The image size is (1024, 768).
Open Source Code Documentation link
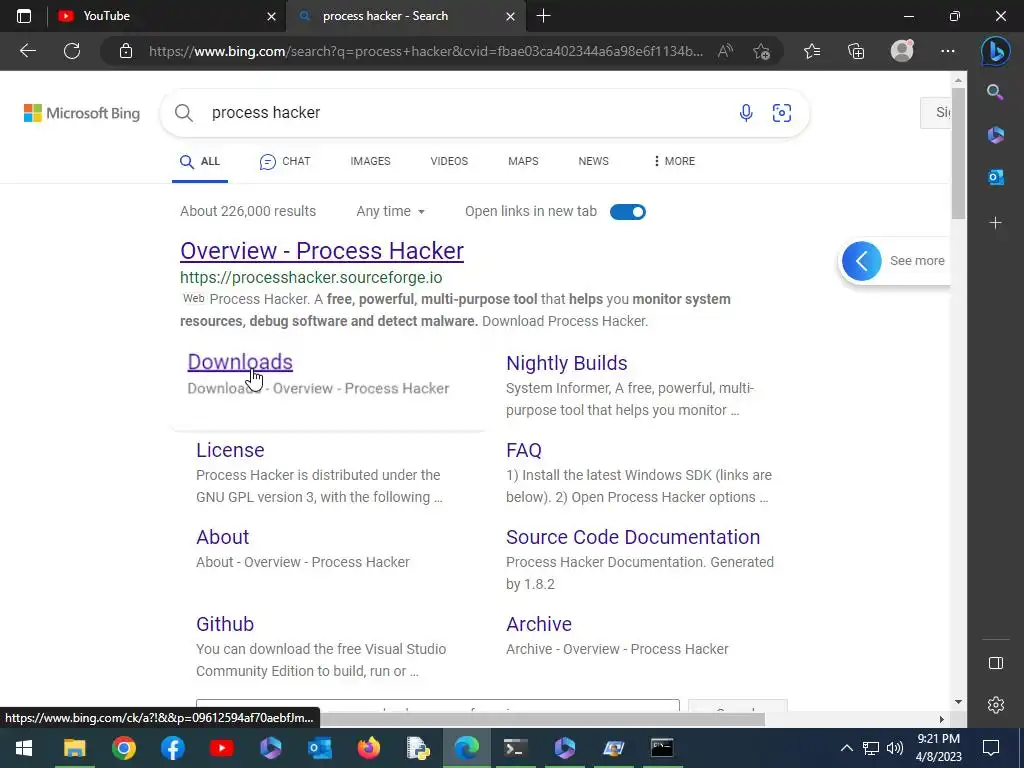pyautogui.click(x=633, y=537)
